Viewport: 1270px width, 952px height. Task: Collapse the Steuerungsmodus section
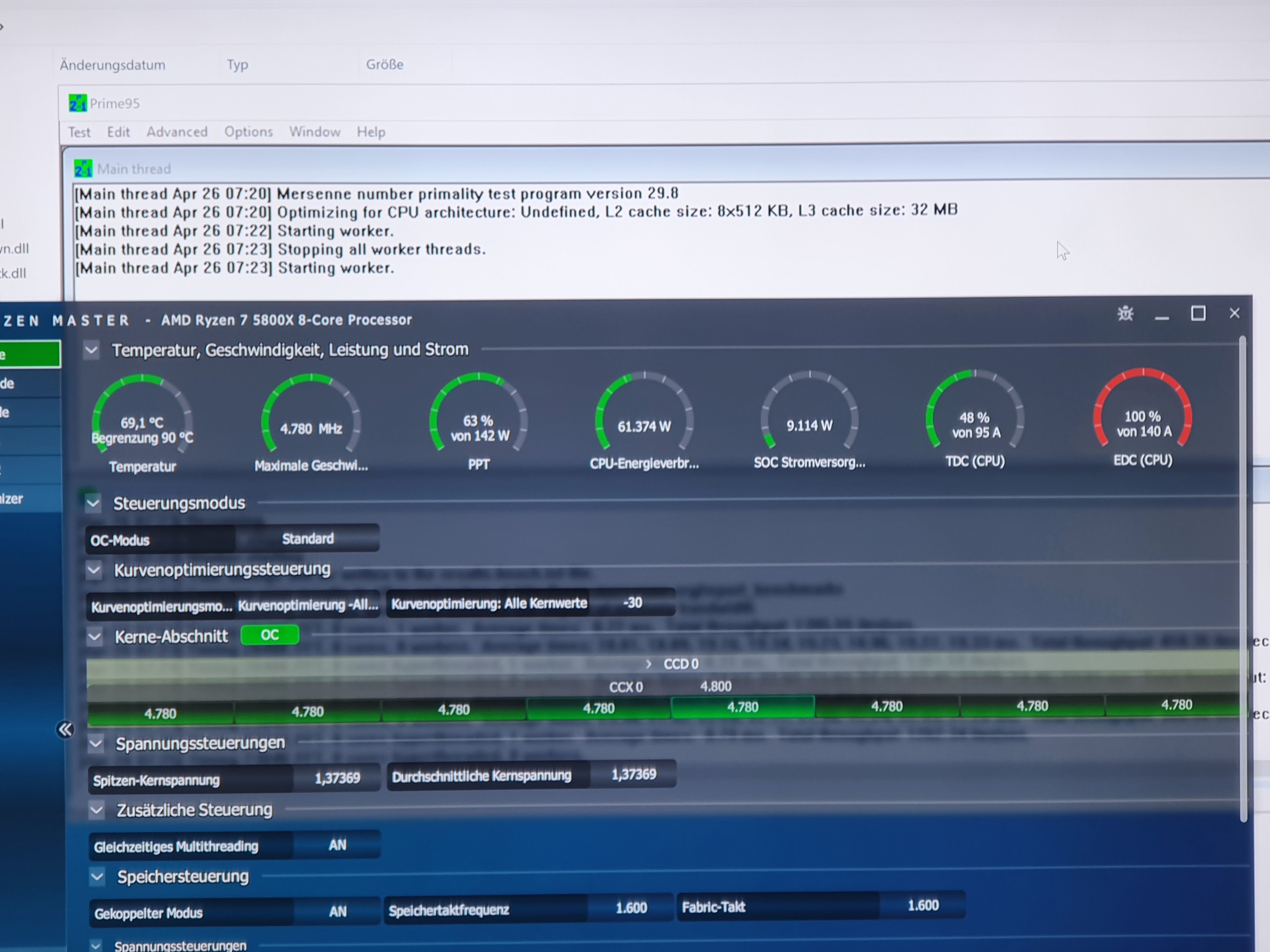click(x=93, y=504)
